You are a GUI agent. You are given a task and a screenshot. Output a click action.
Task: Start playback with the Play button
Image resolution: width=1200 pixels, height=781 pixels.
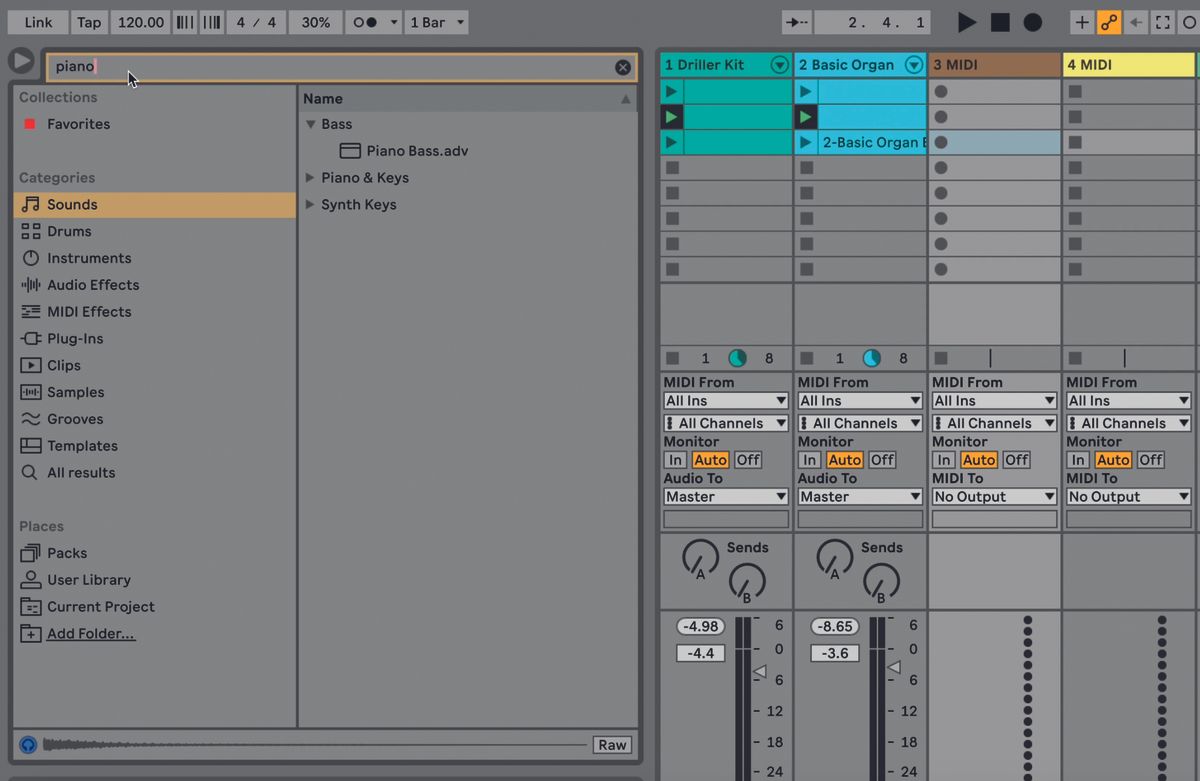[966, 22]
